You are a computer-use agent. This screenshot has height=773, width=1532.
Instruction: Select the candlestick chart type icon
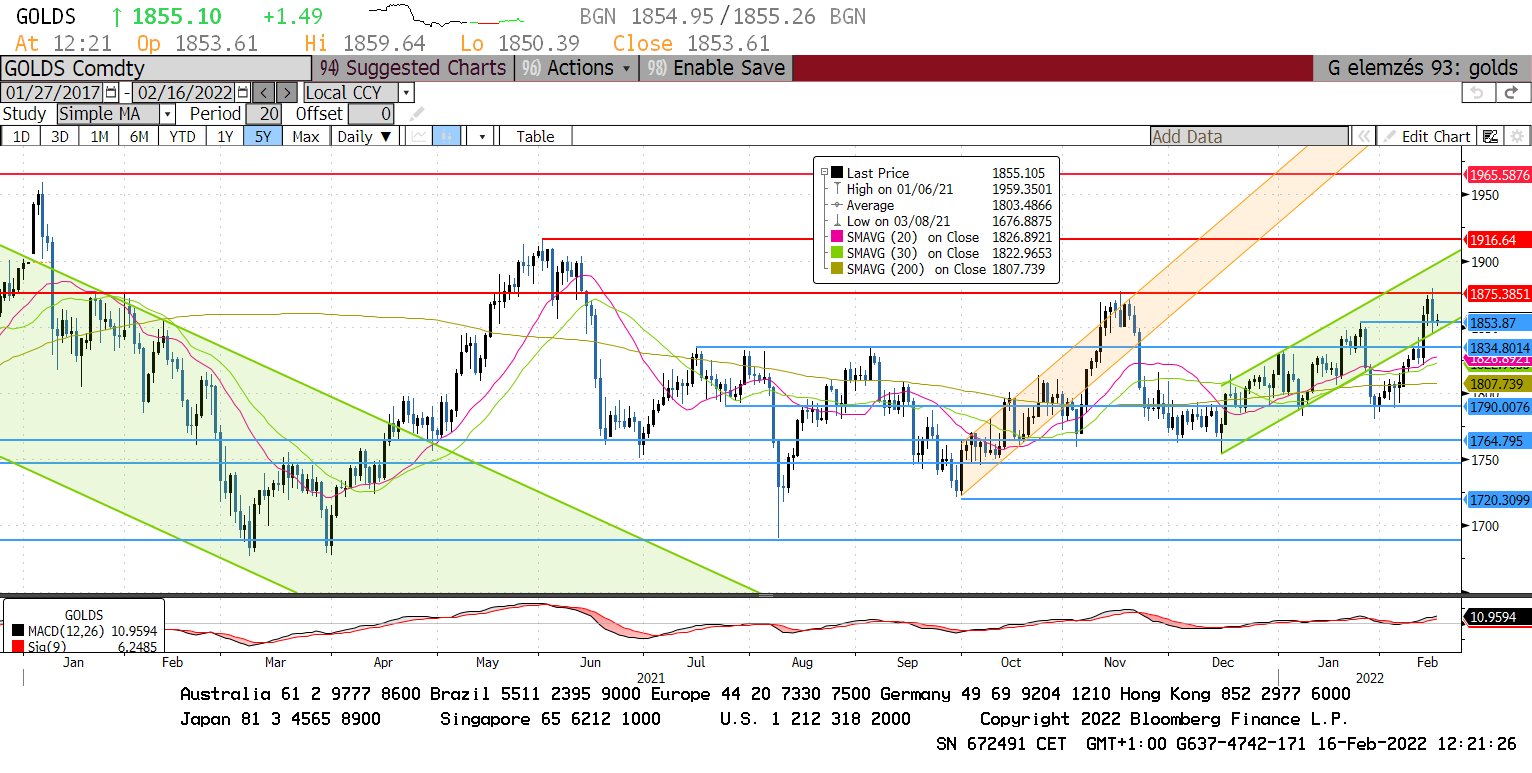tap(446, 136)
